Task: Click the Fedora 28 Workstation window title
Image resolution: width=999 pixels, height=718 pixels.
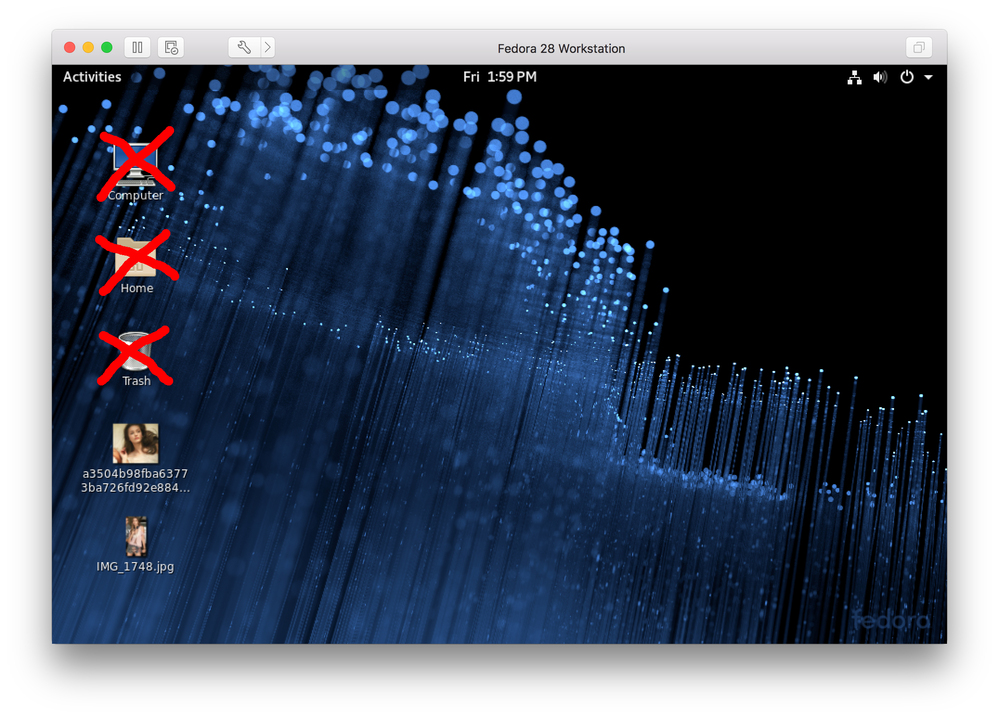Action: click(561, 48)
